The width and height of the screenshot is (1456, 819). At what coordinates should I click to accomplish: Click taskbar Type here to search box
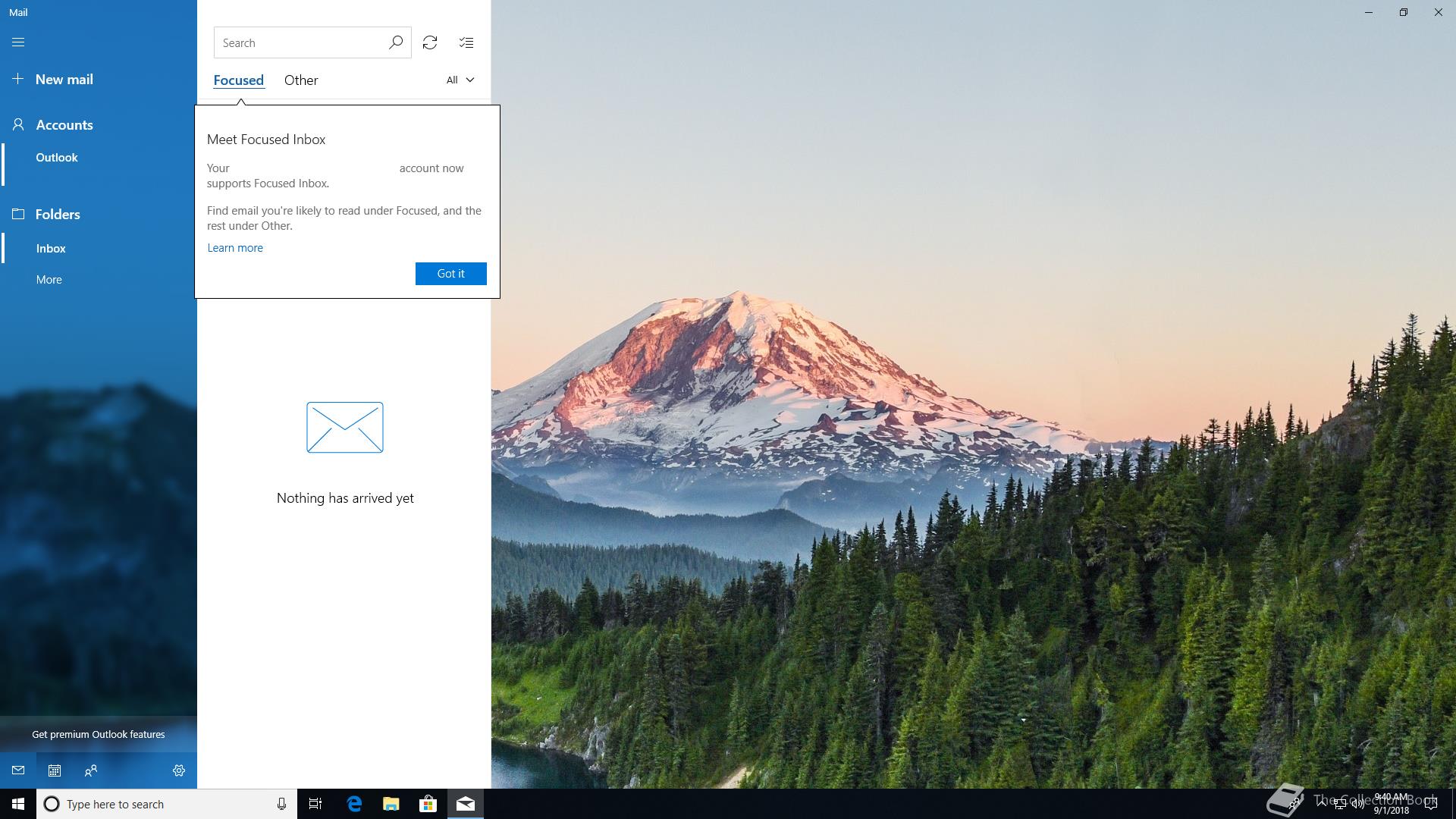pyautogui.click(x=167, y=804)
